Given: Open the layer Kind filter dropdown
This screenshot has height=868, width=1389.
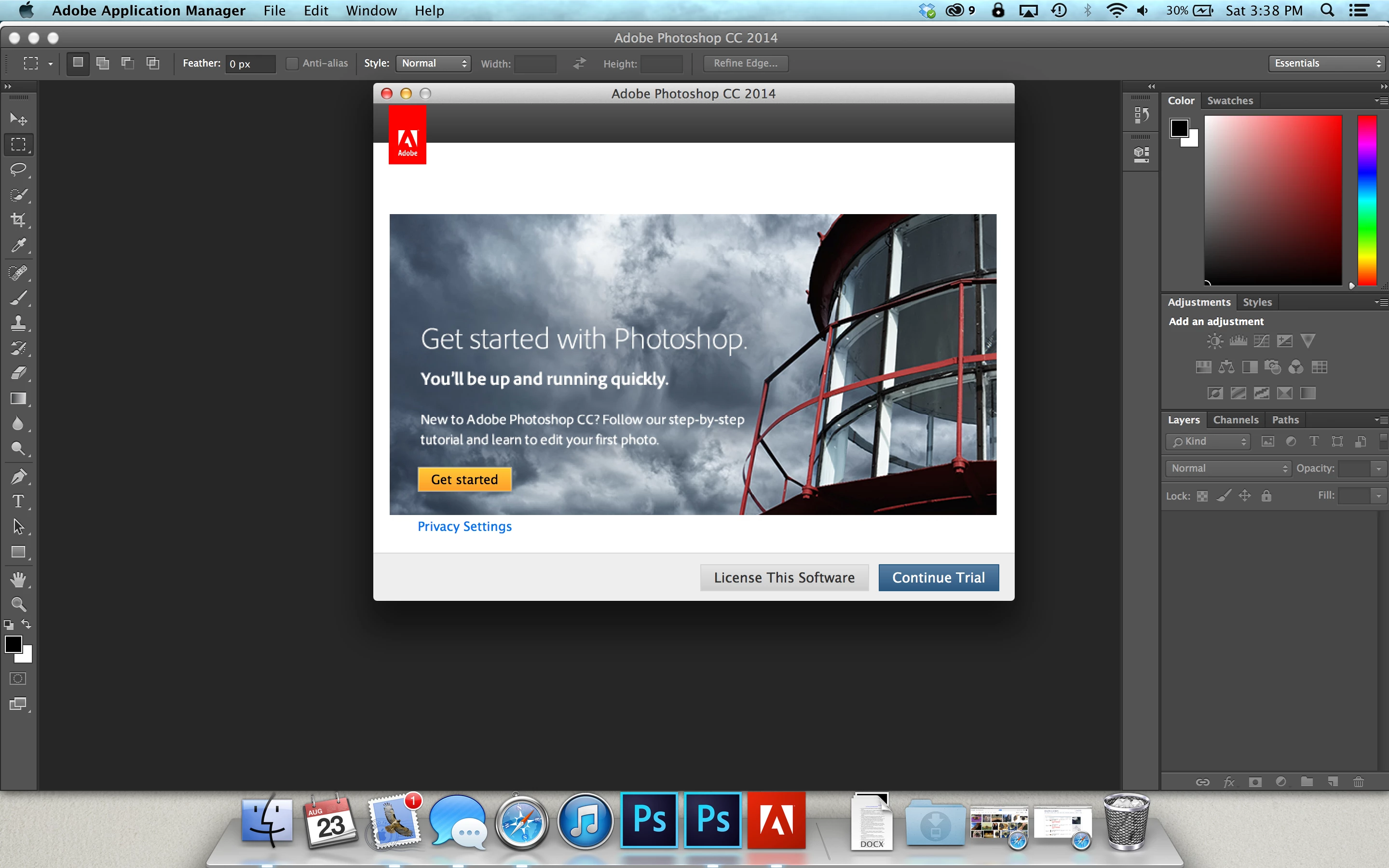Looking at the screenshot, I should (1208, 441).
